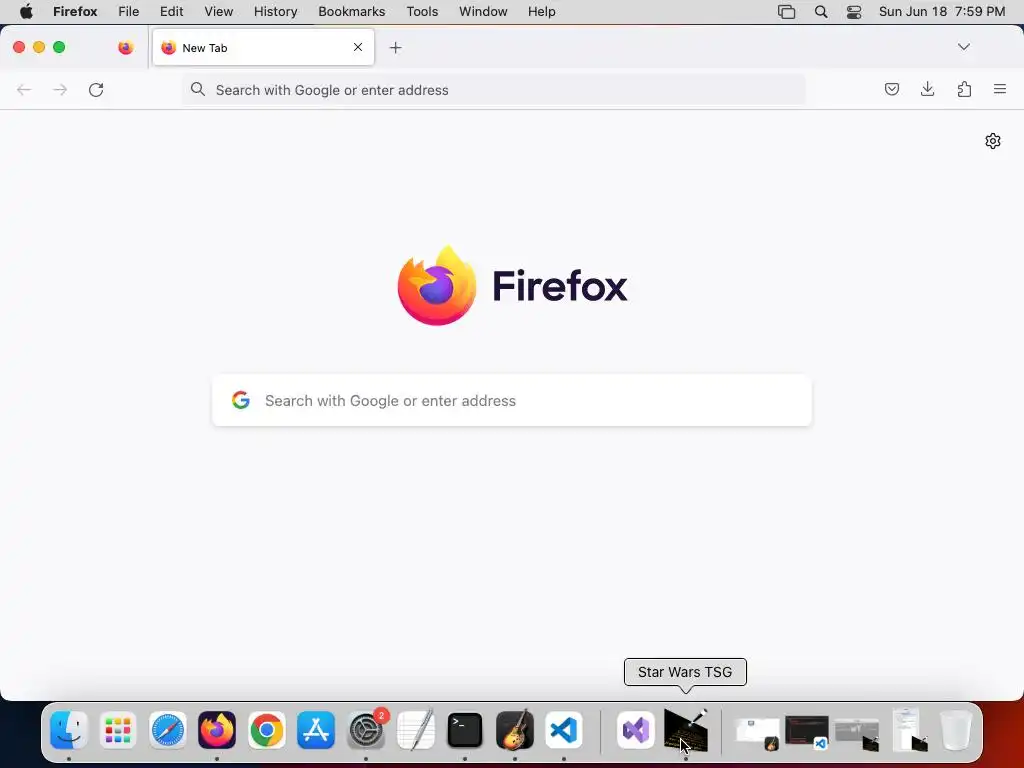Open System Settings from the Dock
Image resolution: width=1024 pixels, height=768 pixels.
click(366, 730)
